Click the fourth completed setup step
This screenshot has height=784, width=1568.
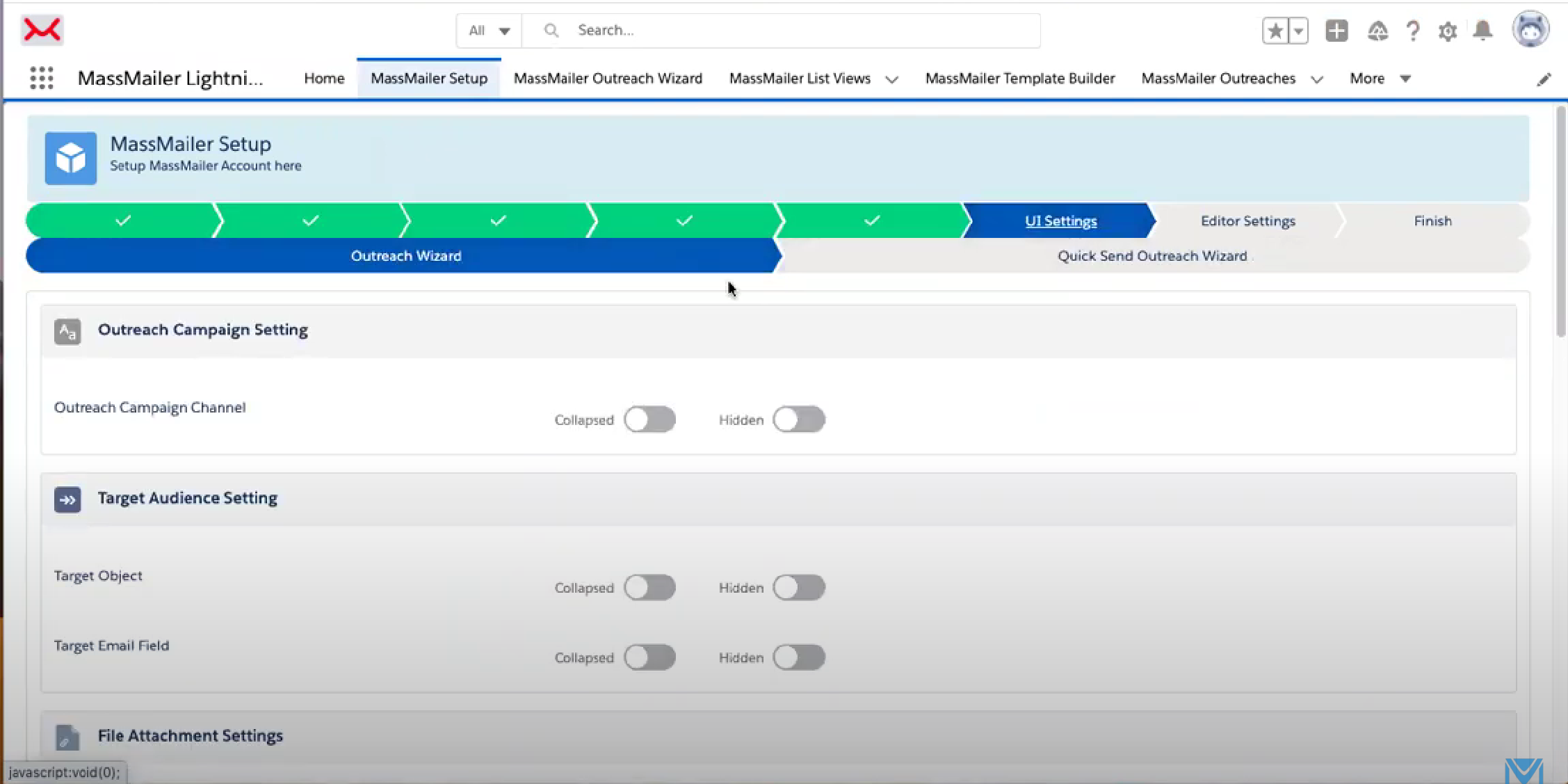[684, 221]
